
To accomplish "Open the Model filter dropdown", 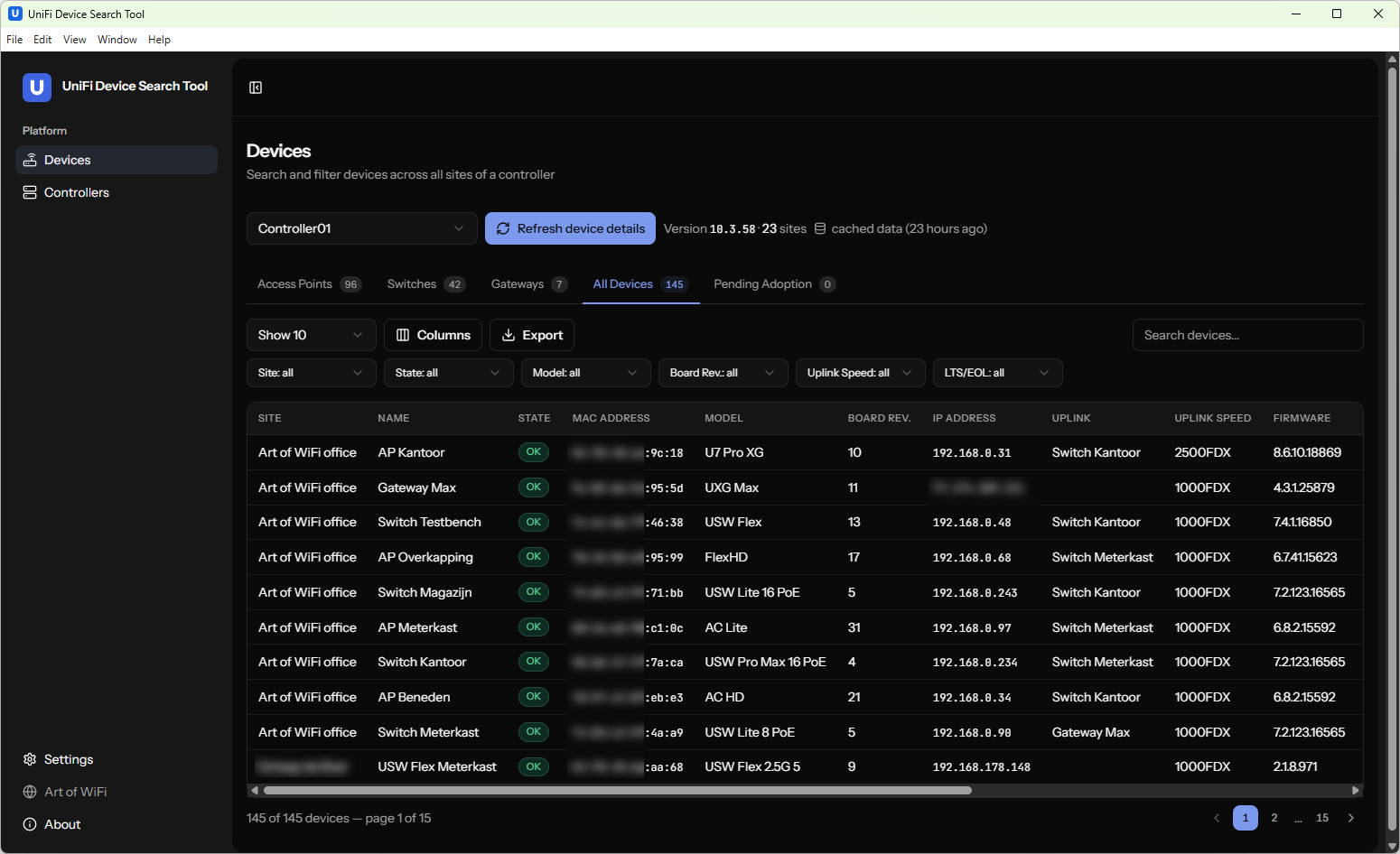I will 586,373.
